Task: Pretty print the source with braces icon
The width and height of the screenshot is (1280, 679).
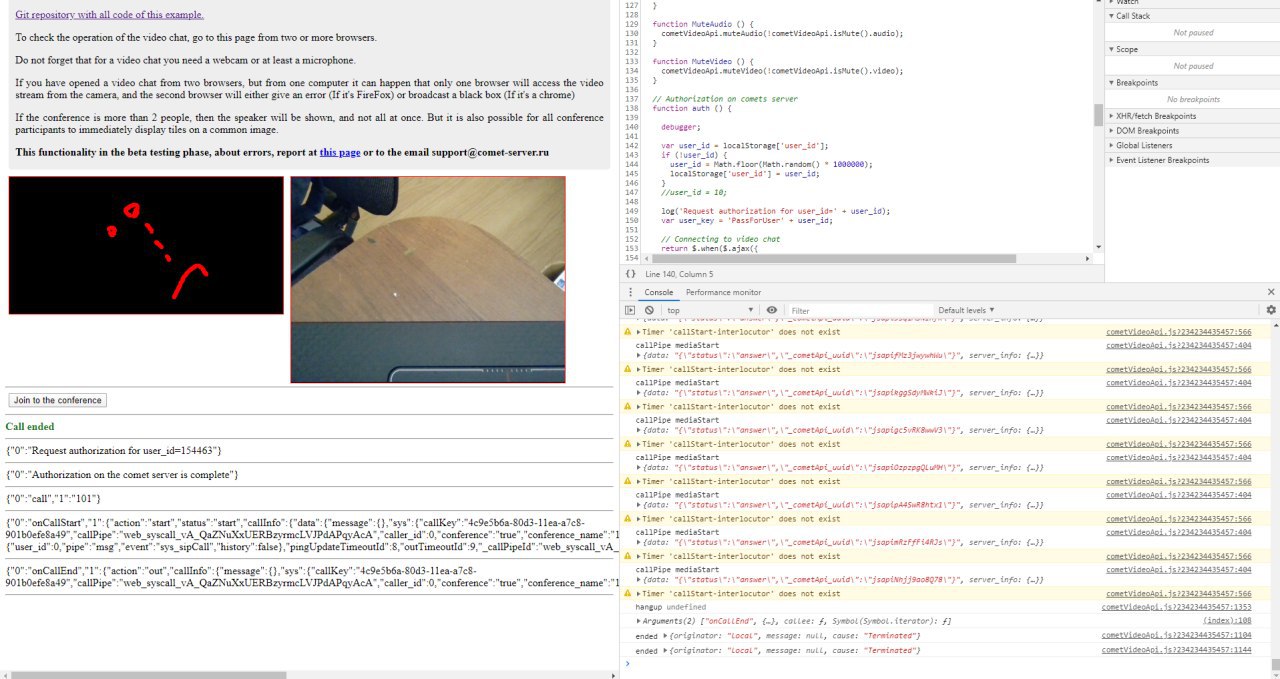Action: point(630,273)
